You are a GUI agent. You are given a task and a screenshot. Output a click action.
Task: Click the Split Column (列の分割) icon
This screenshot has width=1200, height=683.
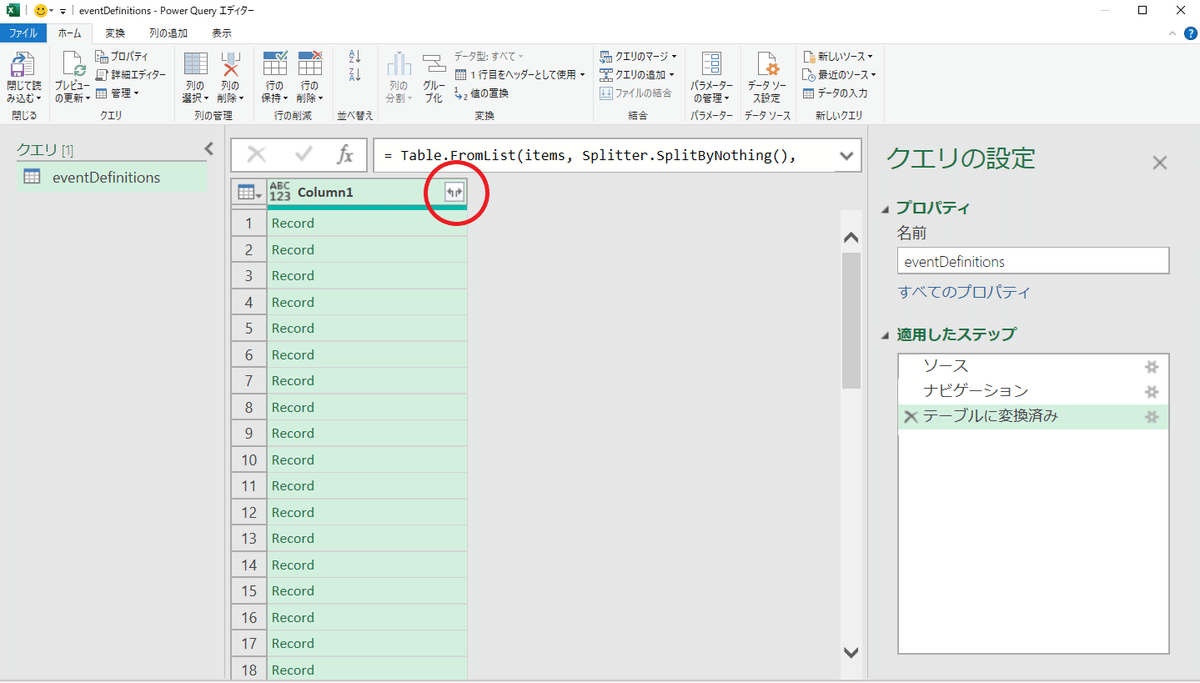(399, 65)
